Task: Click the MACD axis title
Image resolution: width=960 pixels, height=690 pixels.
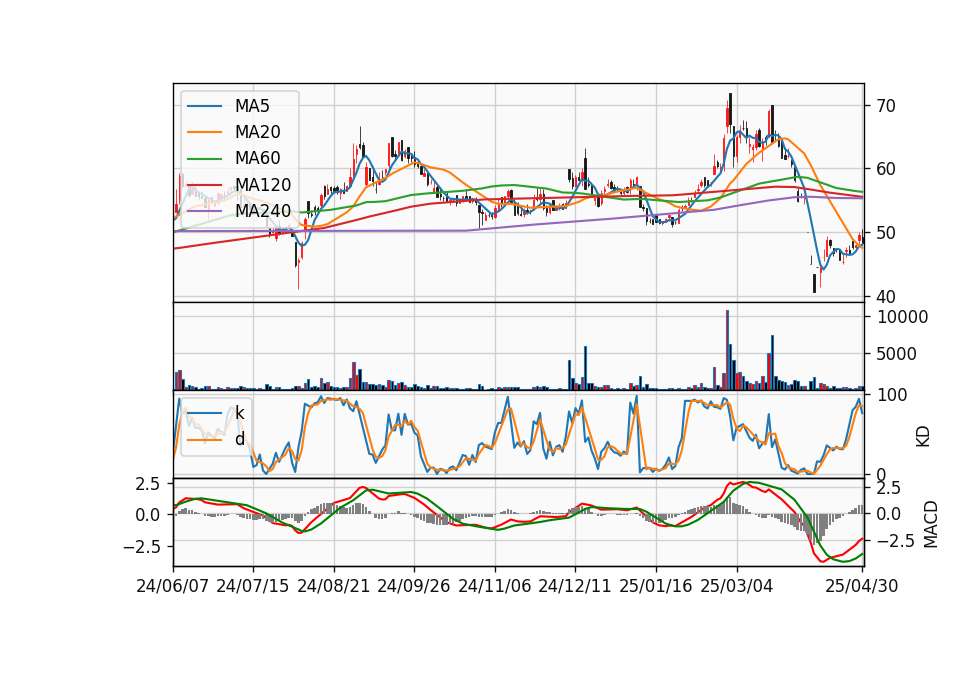Action: (x=931, y=524)
